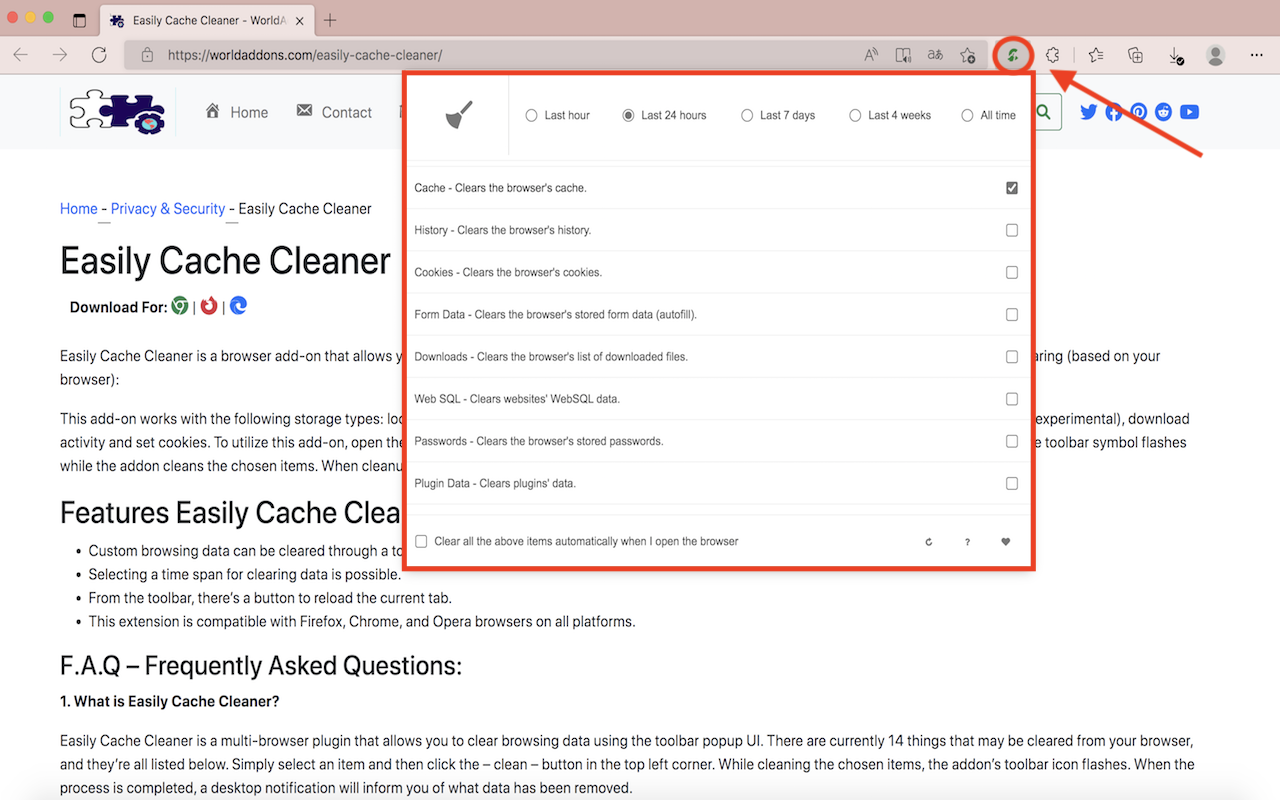Click the WorldAddons puzzle logo

pyautogui.click(x=117, y=112)
